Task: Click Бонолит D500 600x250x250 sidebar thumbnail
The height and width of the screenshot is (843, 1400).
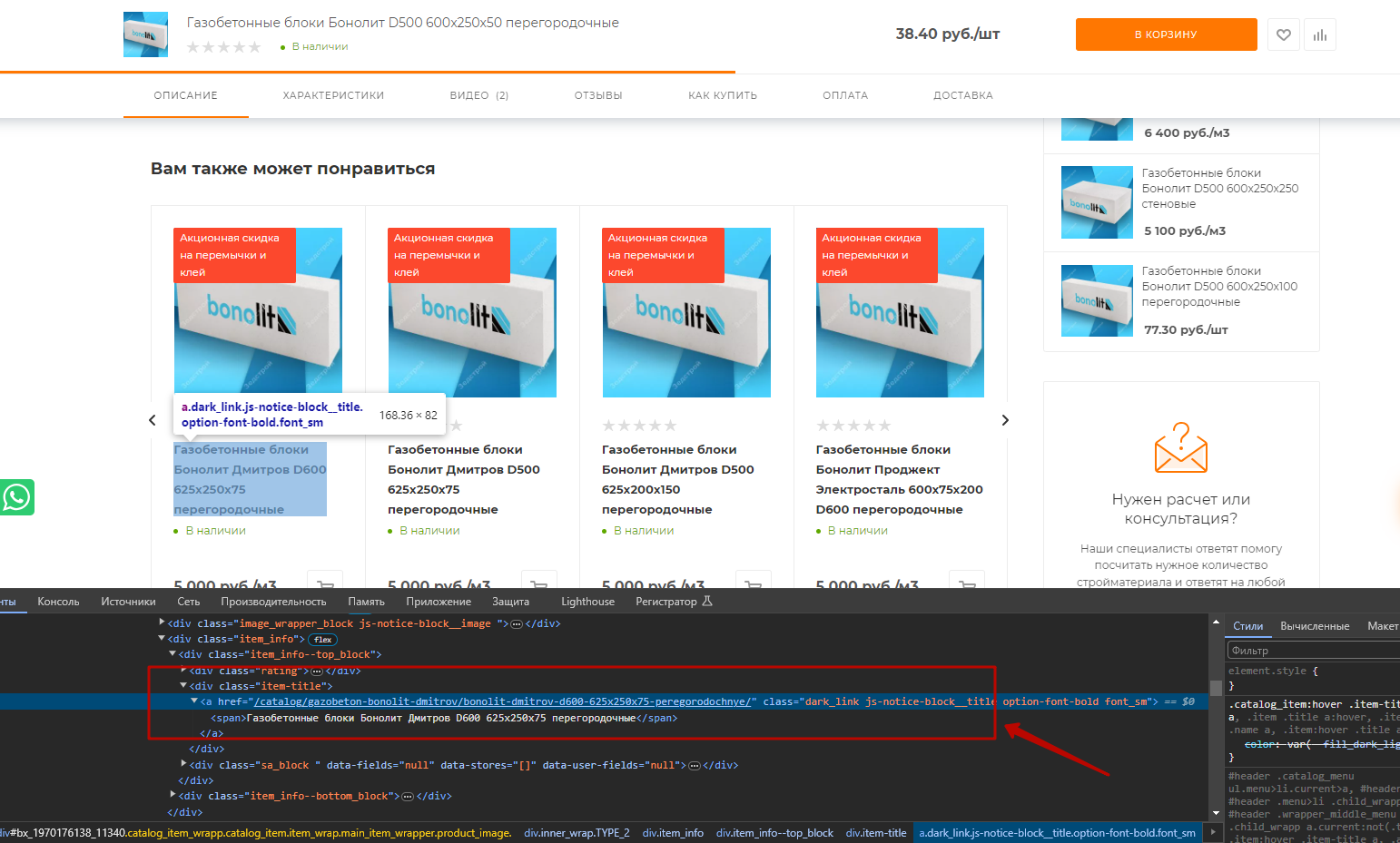Action: click(1097, 202)
